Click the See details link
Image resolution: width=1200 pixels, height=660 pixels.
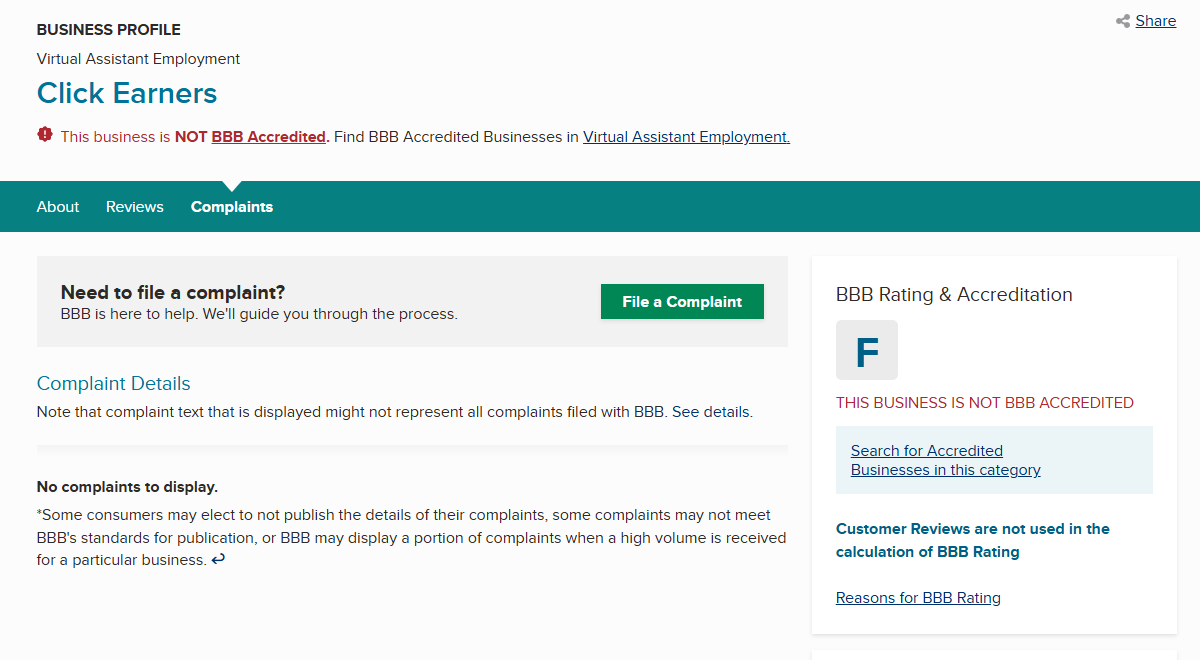pos(711,411)
